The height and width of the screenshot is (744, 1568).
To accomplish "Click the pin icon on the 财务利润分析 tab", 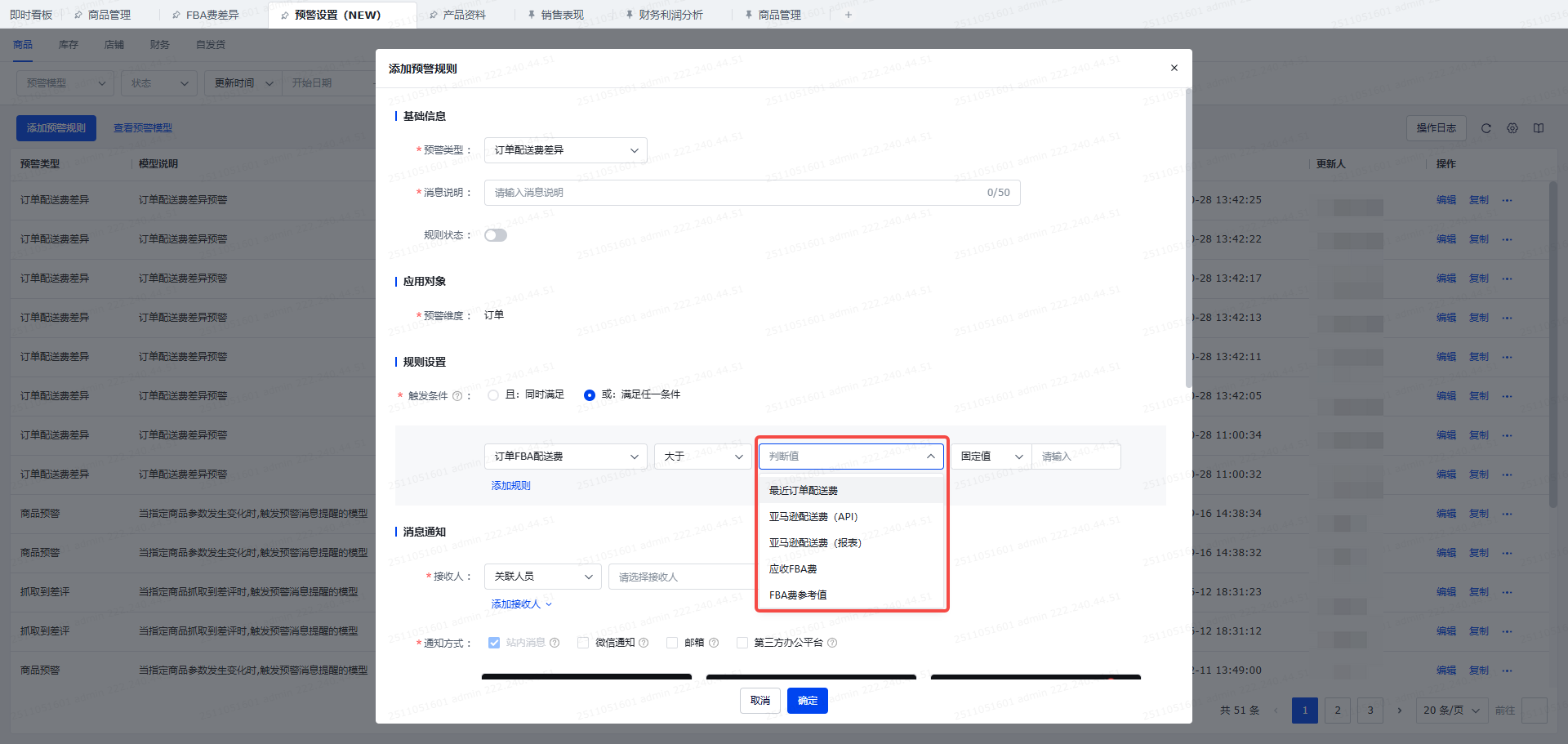I will click(x=629, y=15).
